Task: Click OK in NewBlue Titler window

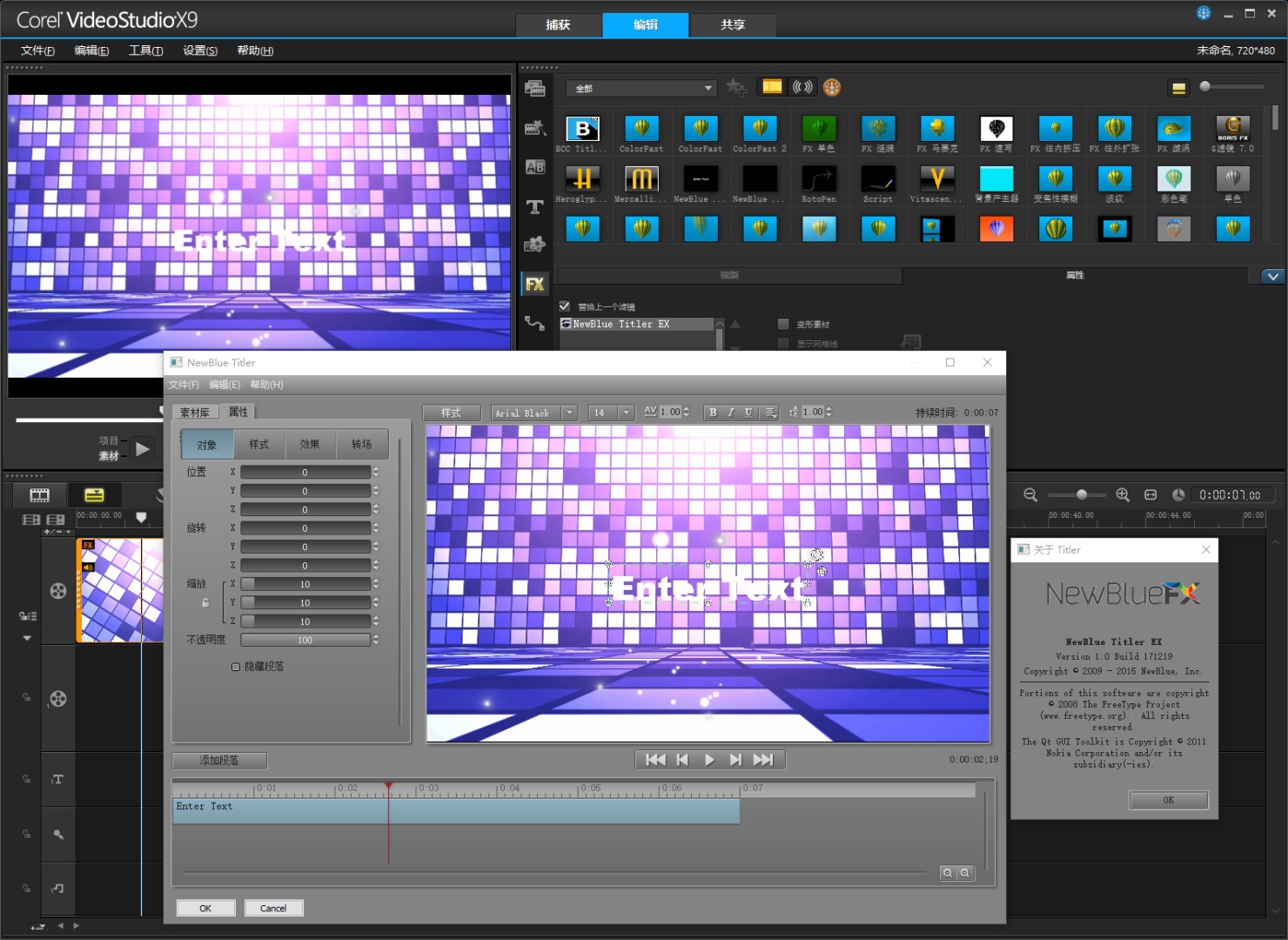Action: pyautogui.click(x=205, y=908)
